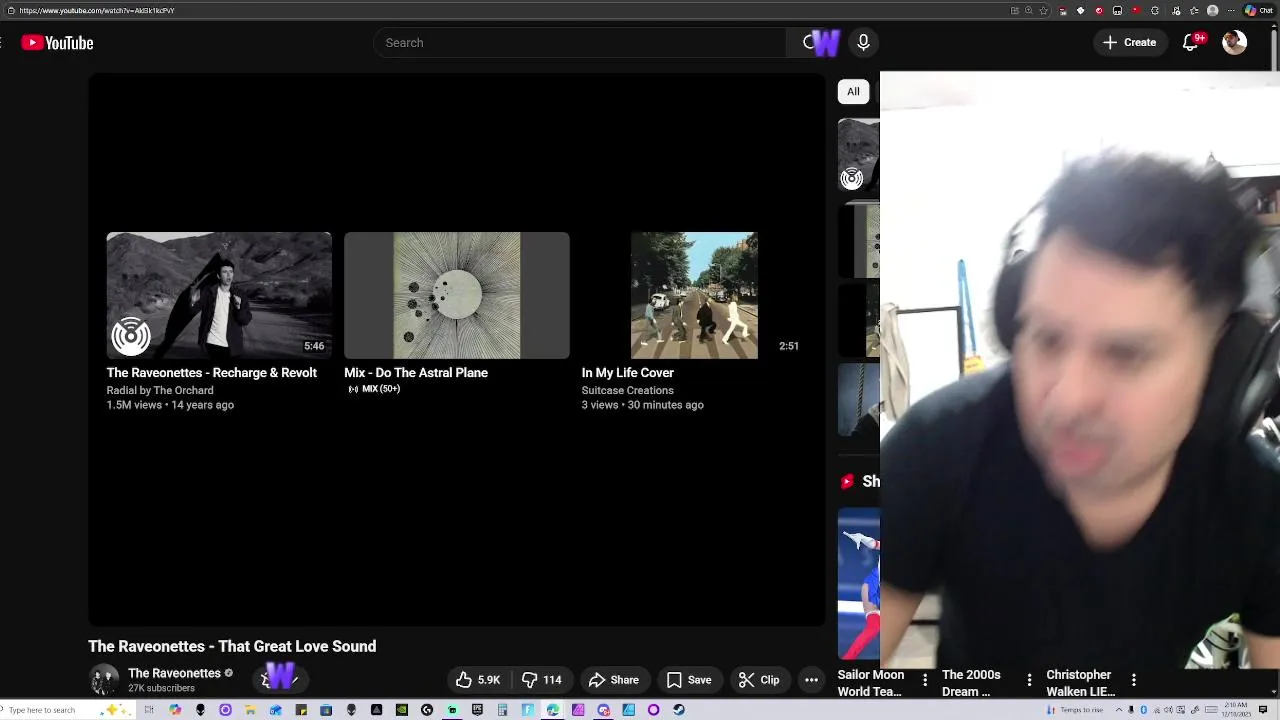1280x720 pixels.
Task: Click 'Radial by The Orchard' channel name
Action: [160, 391]
